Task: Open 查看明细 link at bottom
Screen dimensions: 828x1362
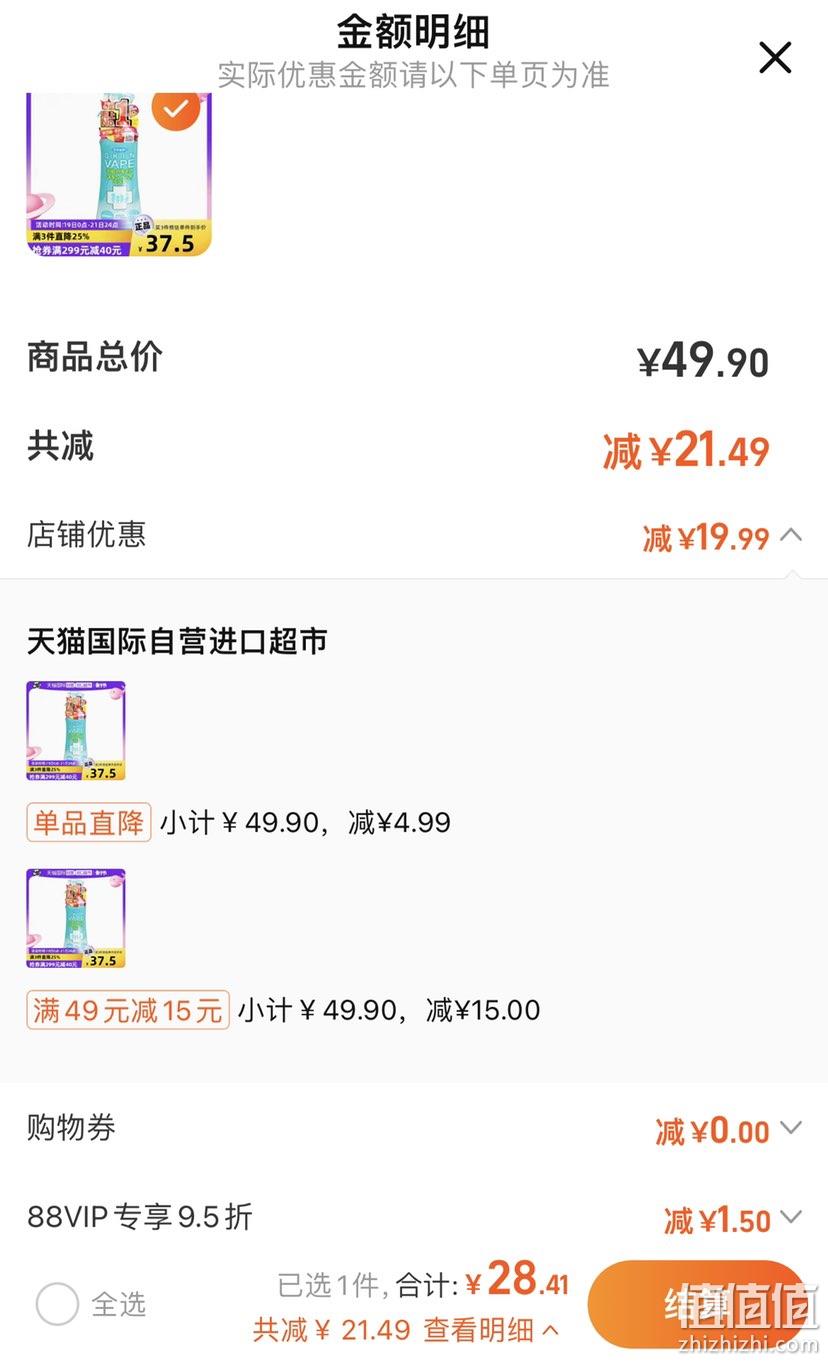Action: tap(491, 1330)
